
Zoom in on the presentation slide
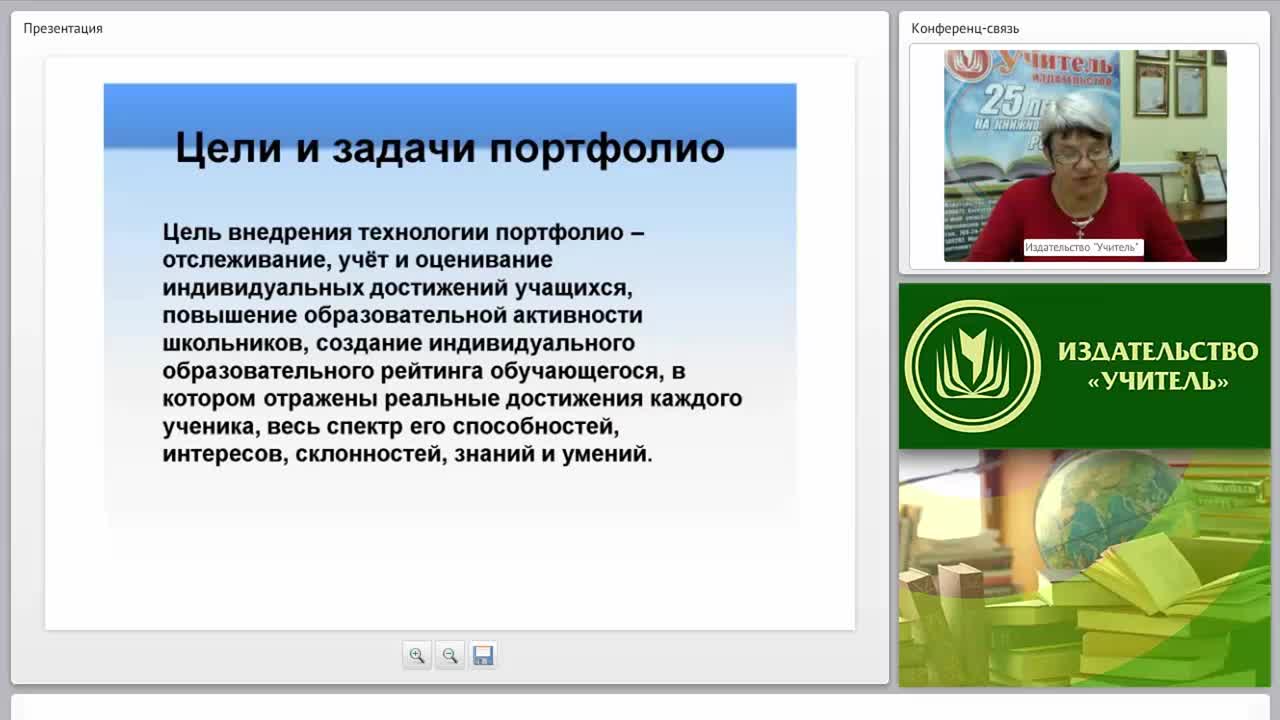[x=417, y=655]
